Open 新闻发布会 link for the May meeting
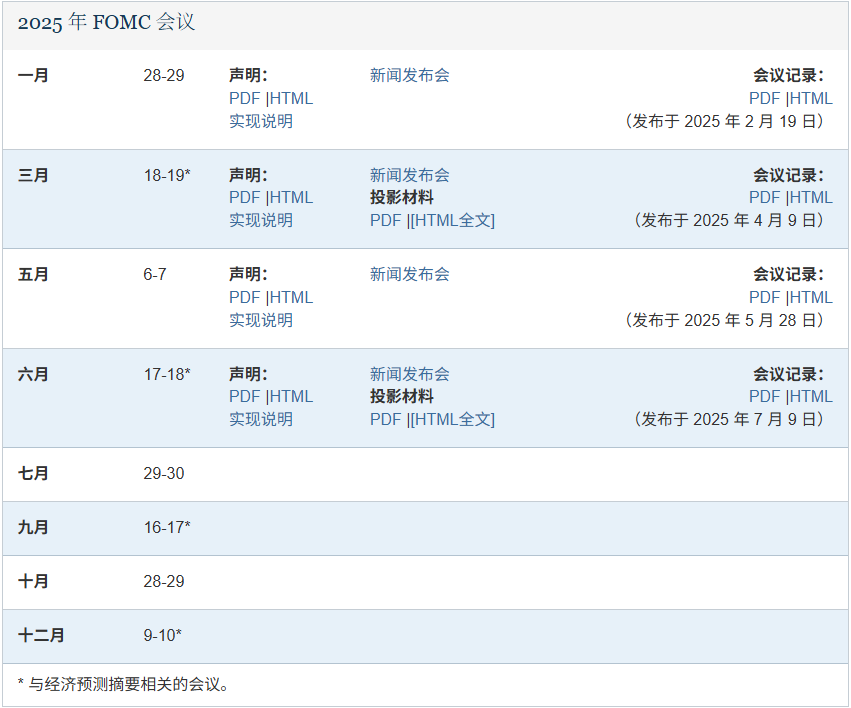The width and height of the screenshot is (851, 708). click(410, 275)
